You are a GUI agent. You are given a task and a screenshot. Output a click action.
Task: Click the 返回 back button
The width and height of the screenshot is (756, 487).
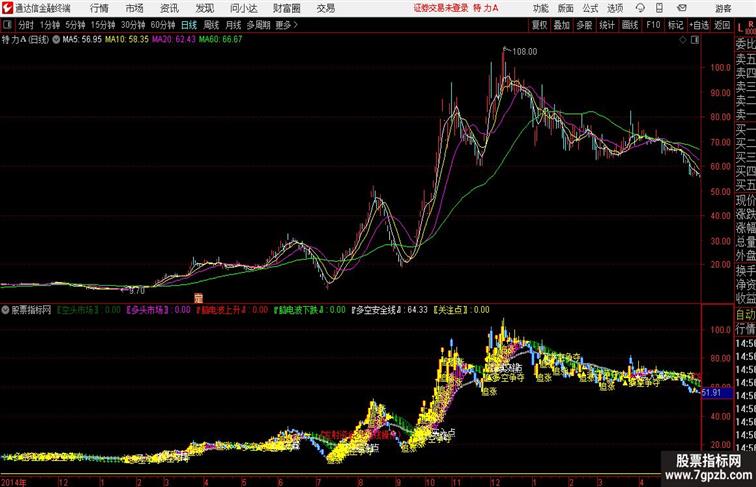point(722,25)
